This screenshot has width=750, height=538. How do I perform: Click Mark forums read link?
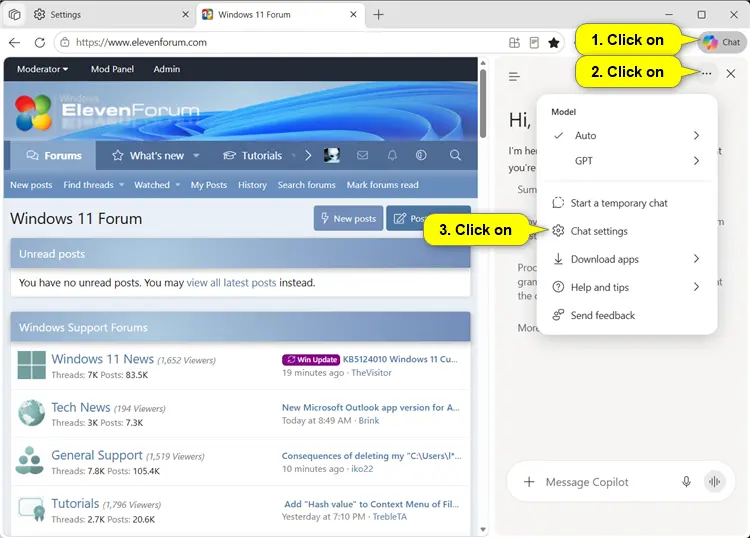tap(383, 185)
